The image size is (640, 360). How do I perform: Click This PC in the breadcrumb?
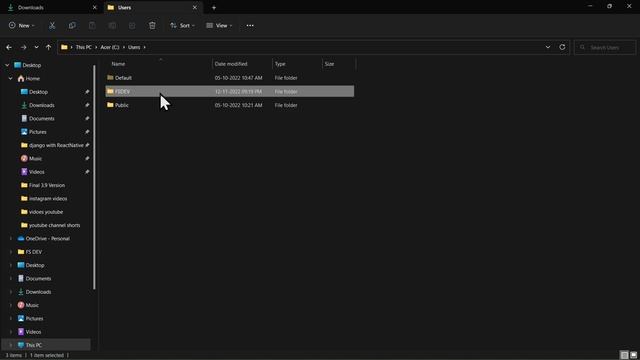(84, 47)
